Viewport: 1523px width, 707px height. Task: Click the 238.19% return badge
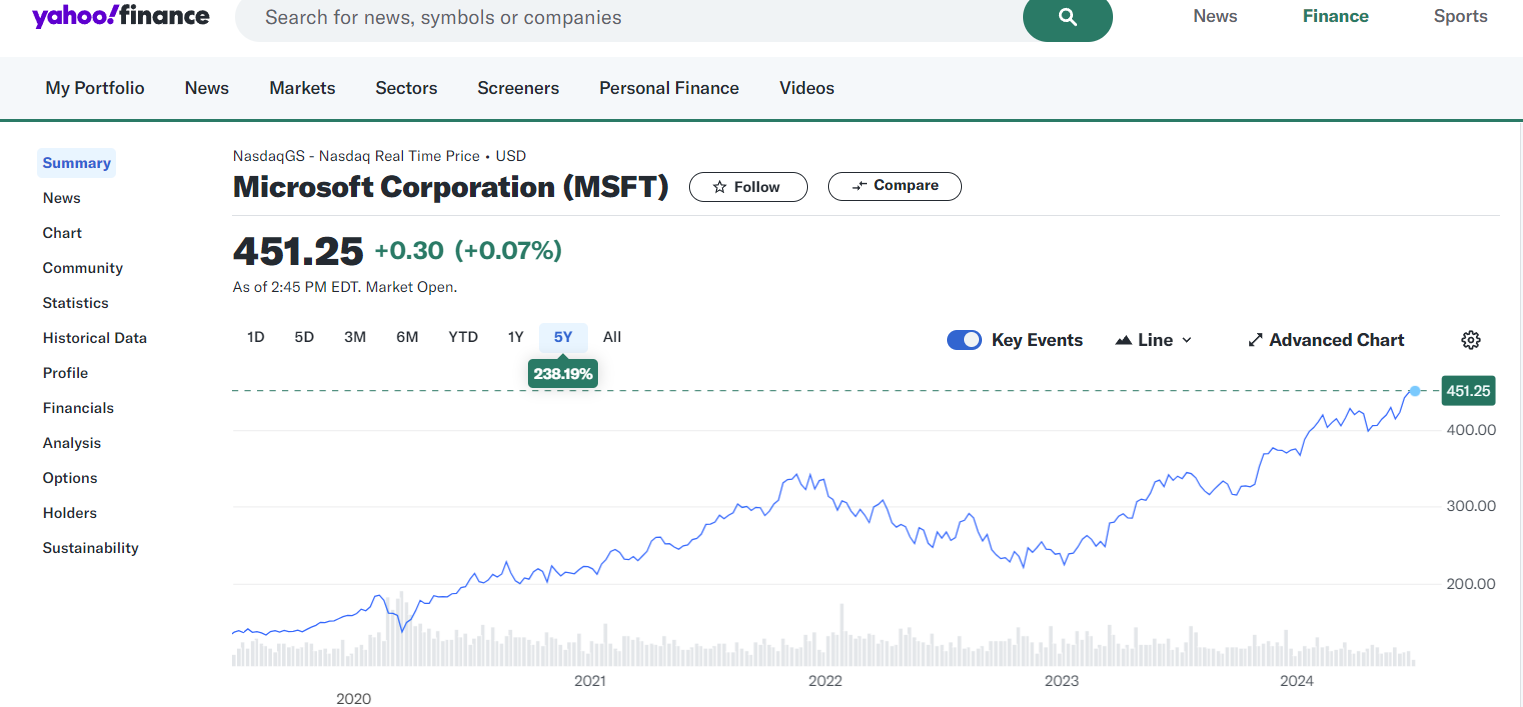pos(563,374)
